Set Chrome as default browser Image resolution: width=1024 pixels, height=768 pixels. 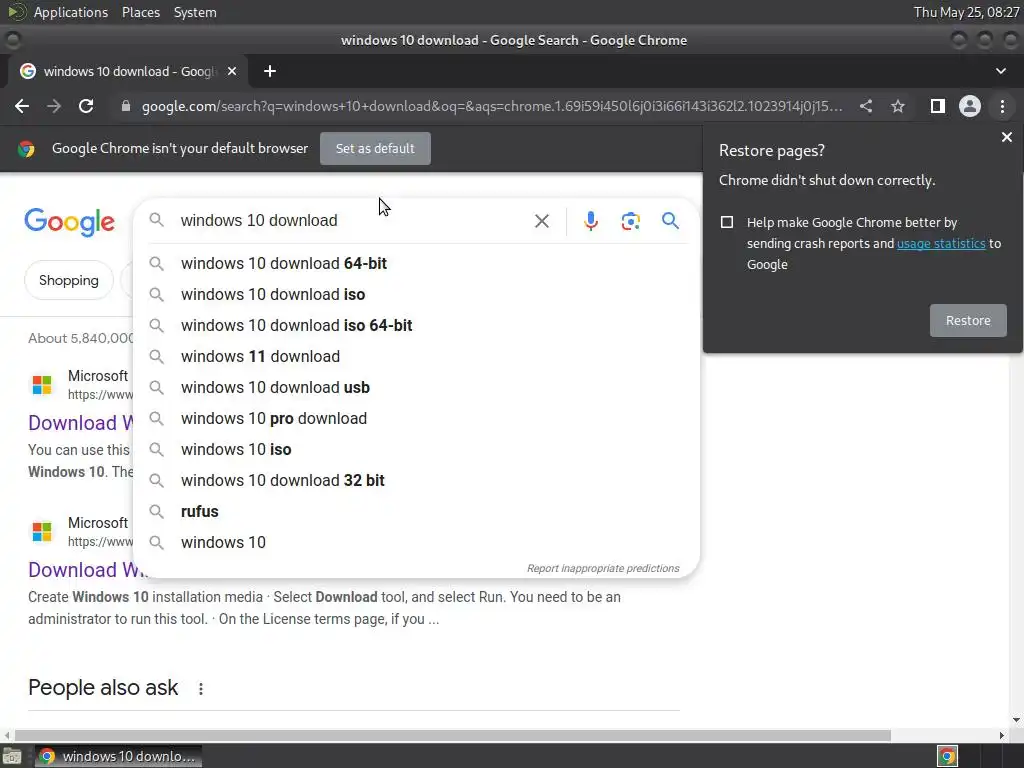375,148
